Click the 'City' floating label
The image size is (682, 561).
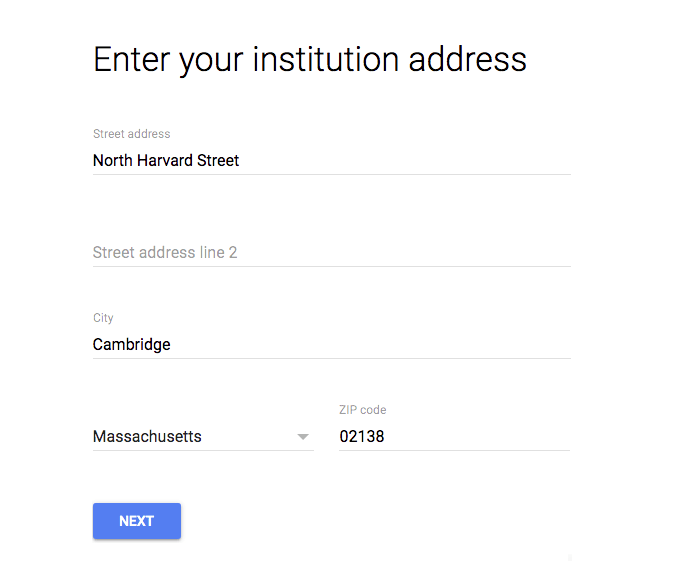click(x=103, y=318)
